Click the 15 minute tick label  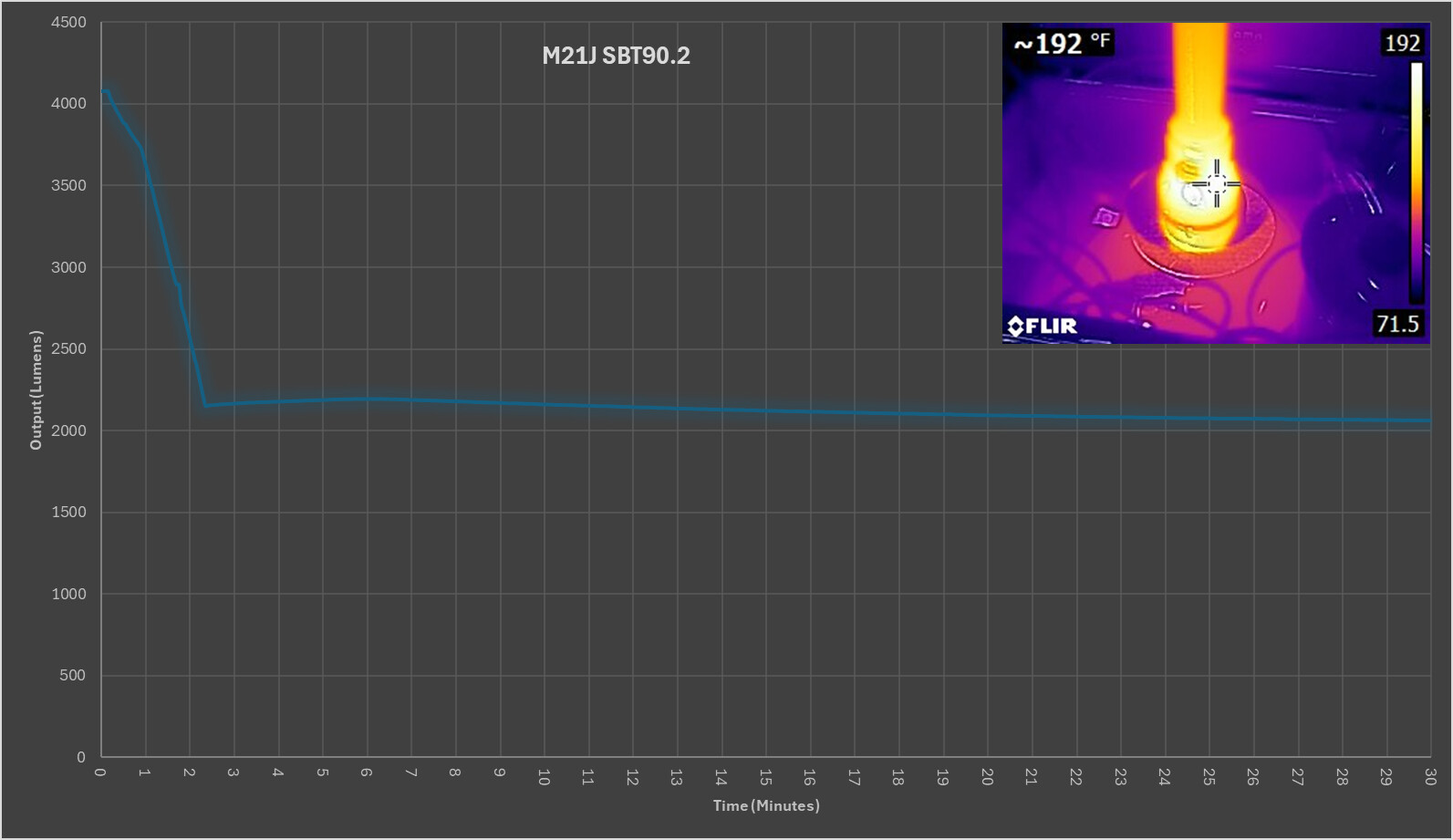coord(764,776)
